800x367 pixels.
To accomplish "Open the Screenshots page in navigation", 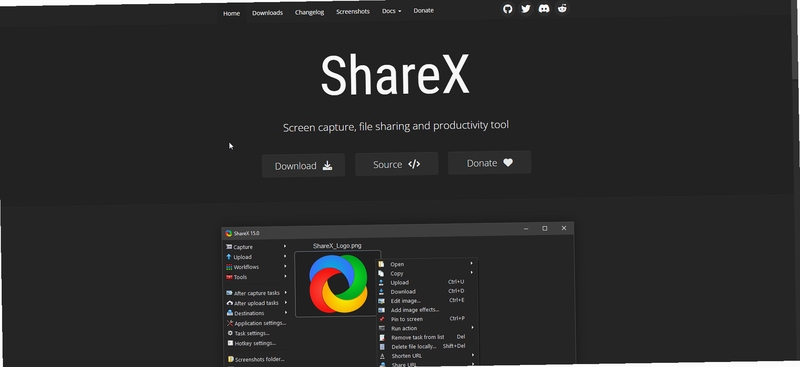I will [353, 12].
